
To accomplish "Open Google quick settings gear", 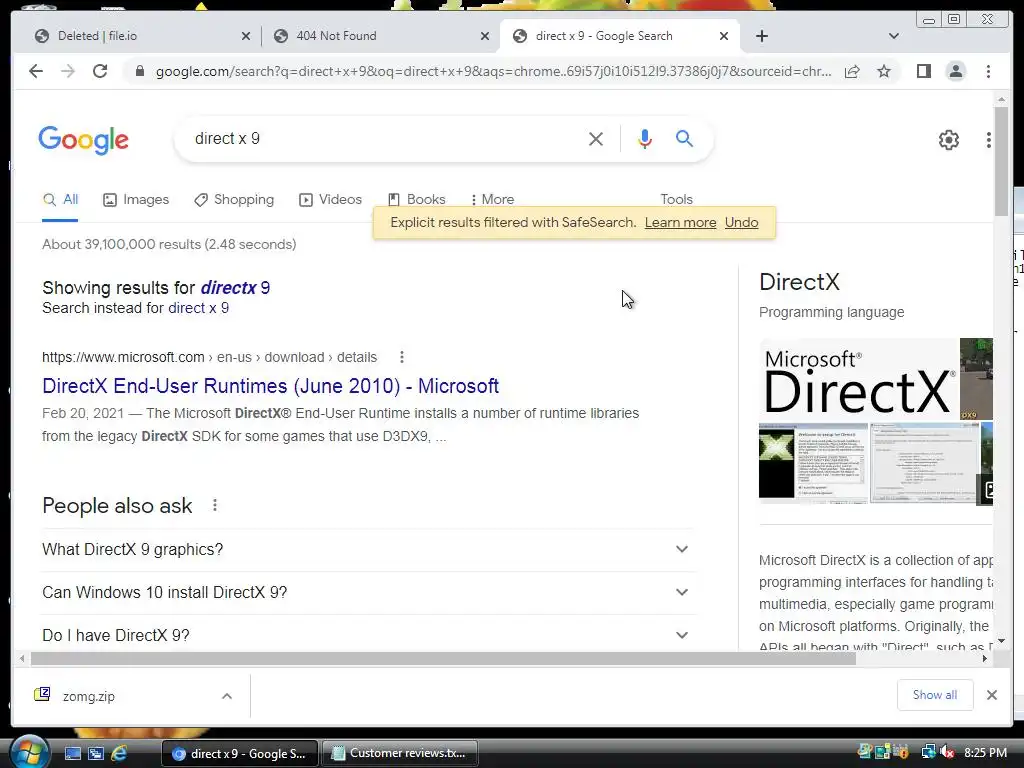I will point(949,140).
